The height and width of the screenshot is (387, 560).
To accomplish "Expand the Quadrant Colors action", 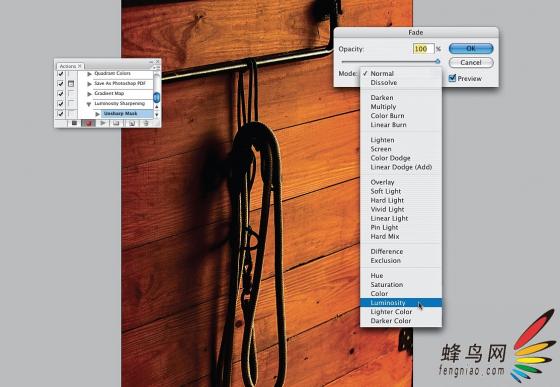I will pos(89,74).
